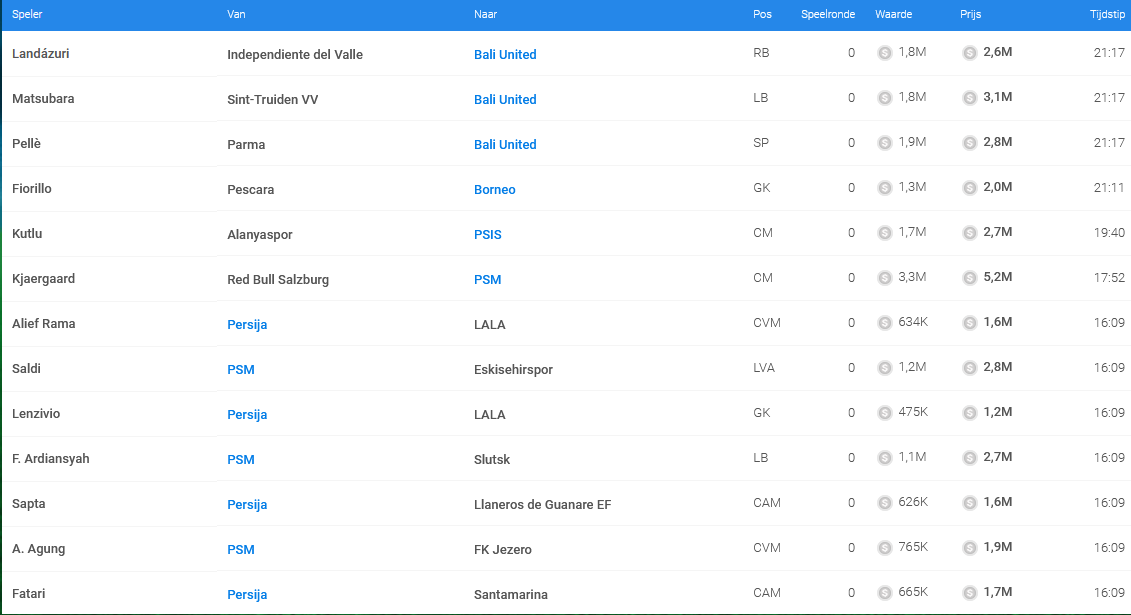Click the coin icon beside Fiorillo's 1,3M value
The width and height of the screenshot is (1131, 615).
coord(884,187)
